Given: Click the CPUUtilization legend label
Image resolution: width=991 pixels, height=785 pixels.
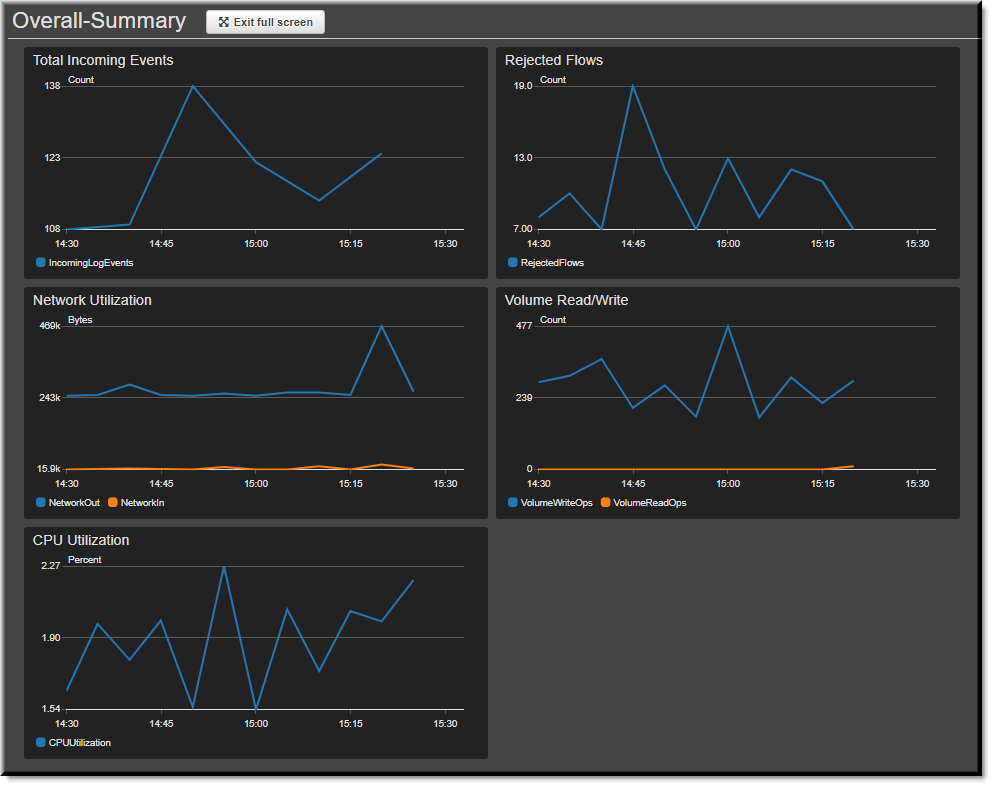Looking at the screenshot, I should pyautogui.click(x=80, y=743).
